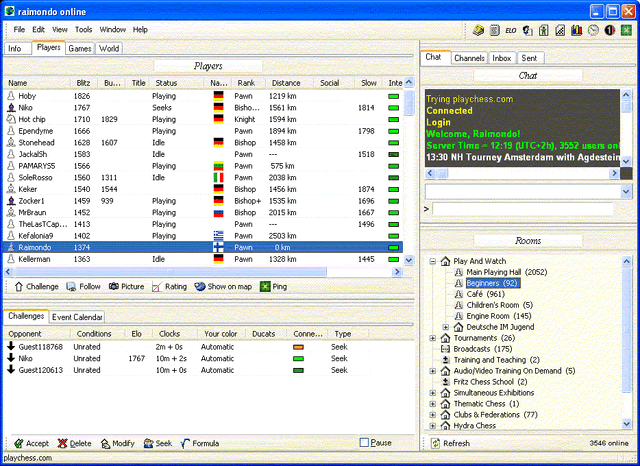
Task: Click Rooms tree scroll down arrow
Action: [x=627, y=424]
